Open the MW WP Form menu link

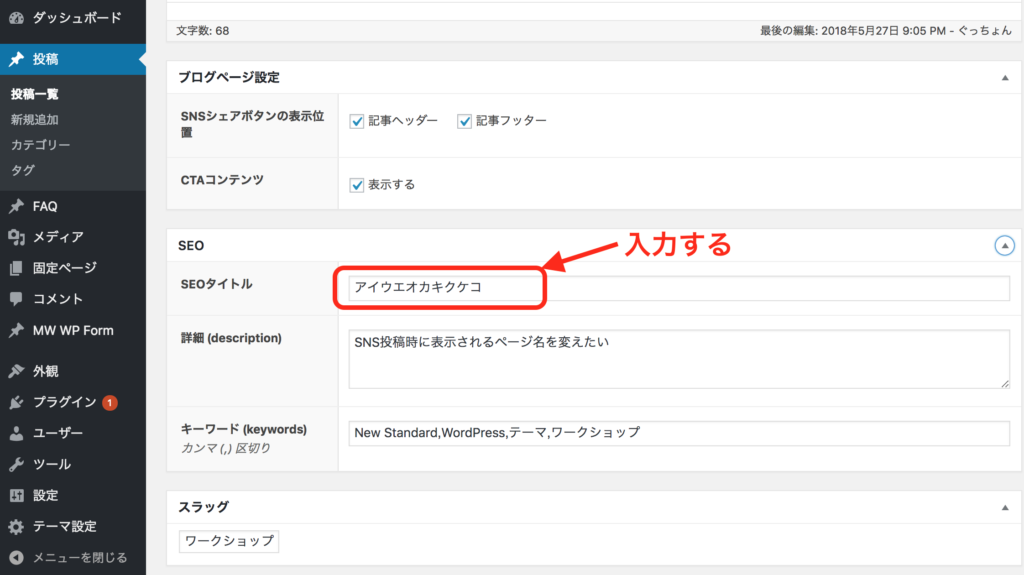coord(73,330)
